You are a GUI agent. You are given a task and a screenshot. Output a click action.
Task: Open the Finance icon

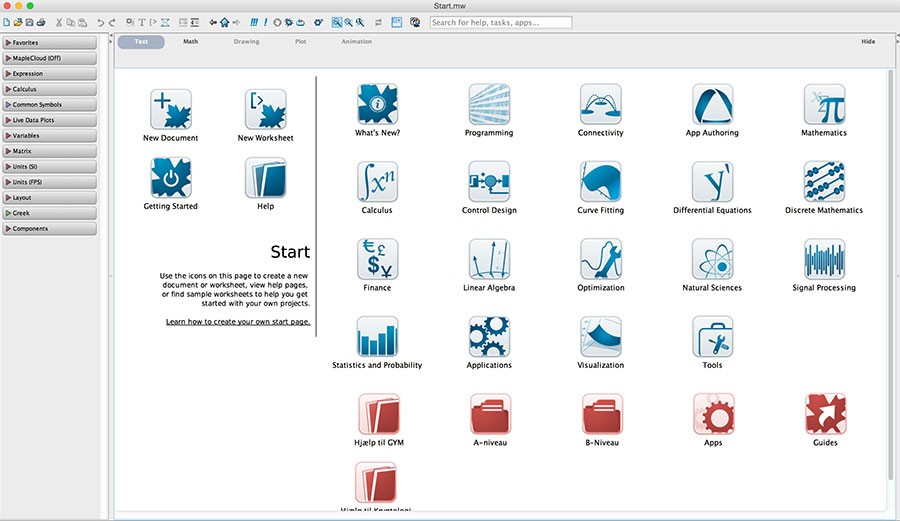tap(377, 259)
